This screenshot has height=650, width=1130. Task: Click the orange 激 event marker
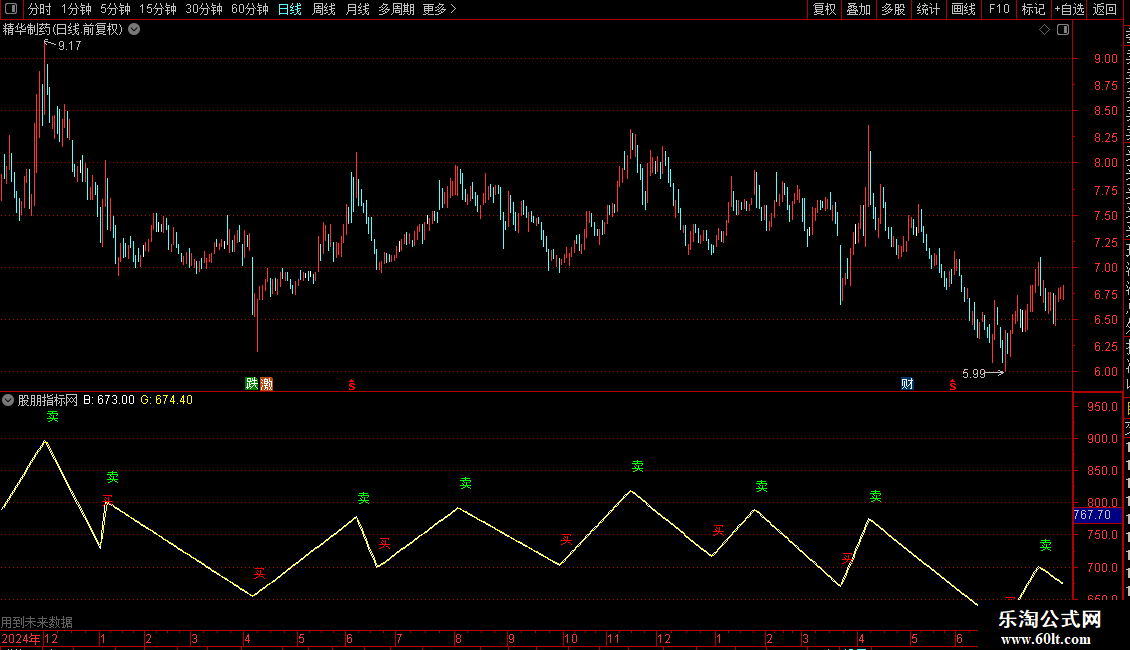click(267, 383)
